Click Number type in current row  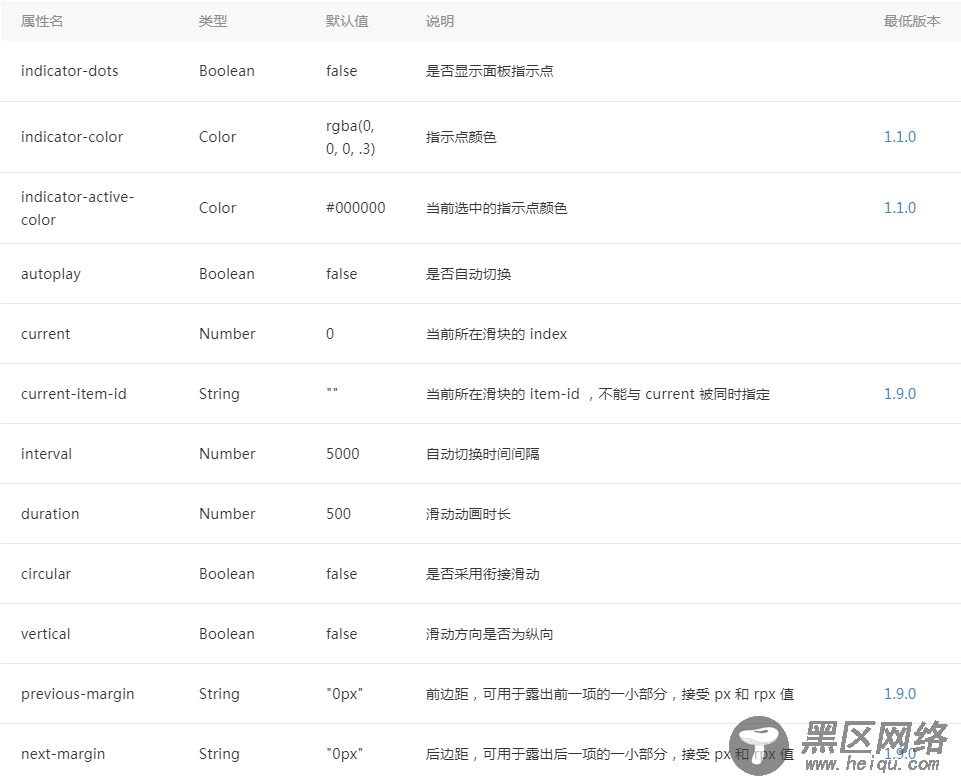tap(227, 334)
